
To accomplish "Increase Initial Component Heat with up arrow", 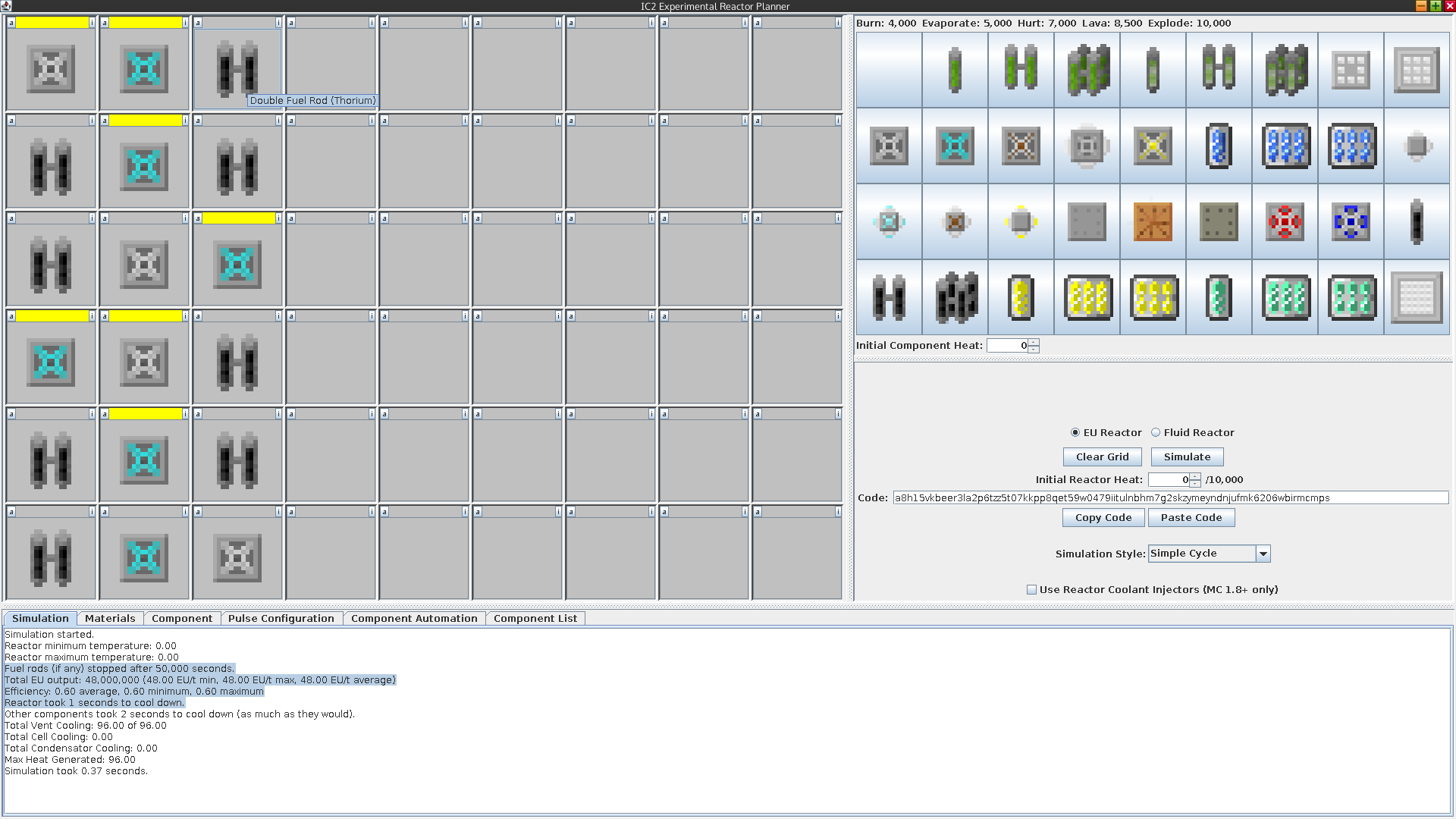I will coord(1034,342).
